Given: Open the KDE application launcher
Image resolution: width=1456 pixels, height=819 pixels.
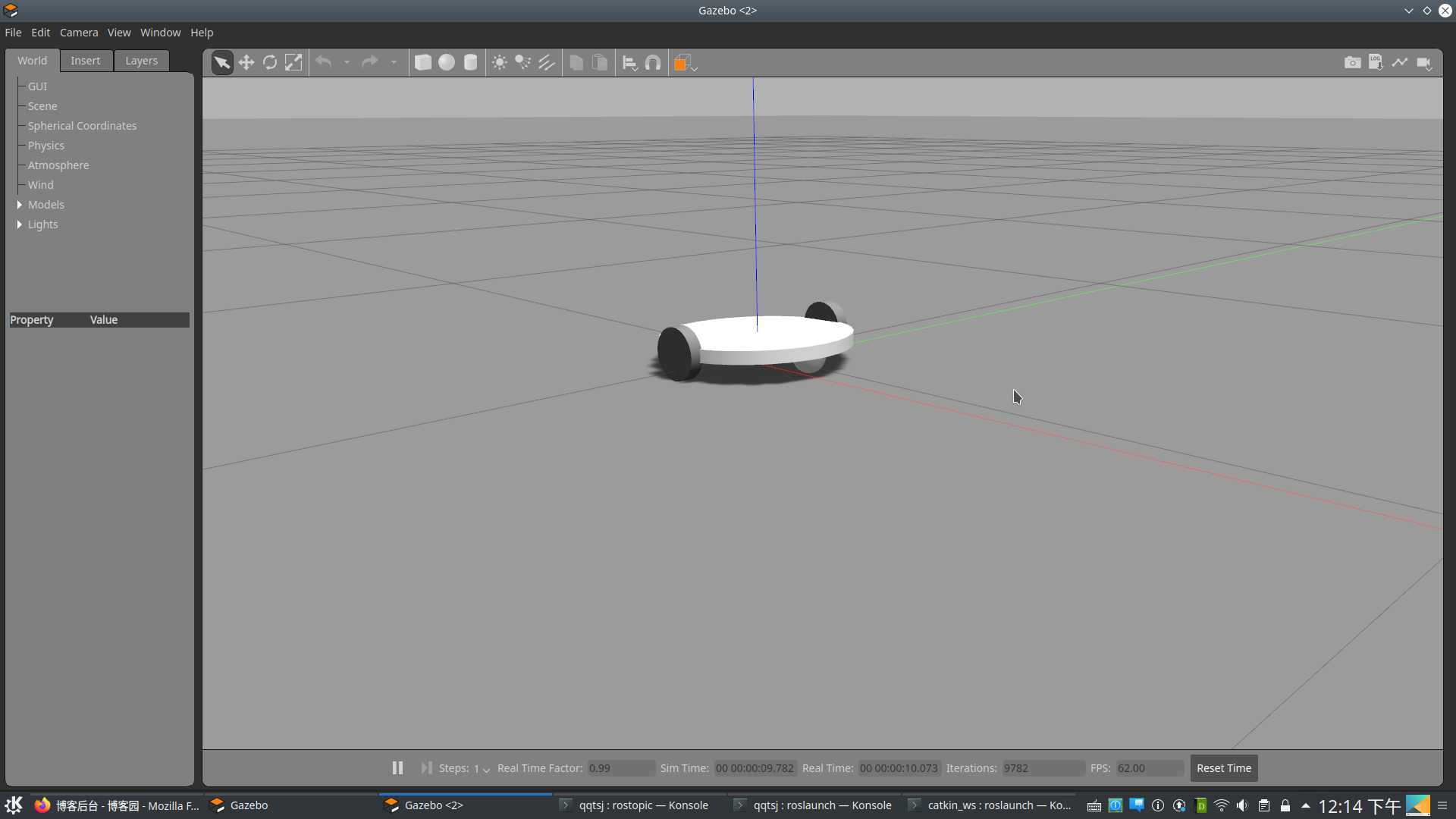Looking at the screenshot, I should click(14, 805).
